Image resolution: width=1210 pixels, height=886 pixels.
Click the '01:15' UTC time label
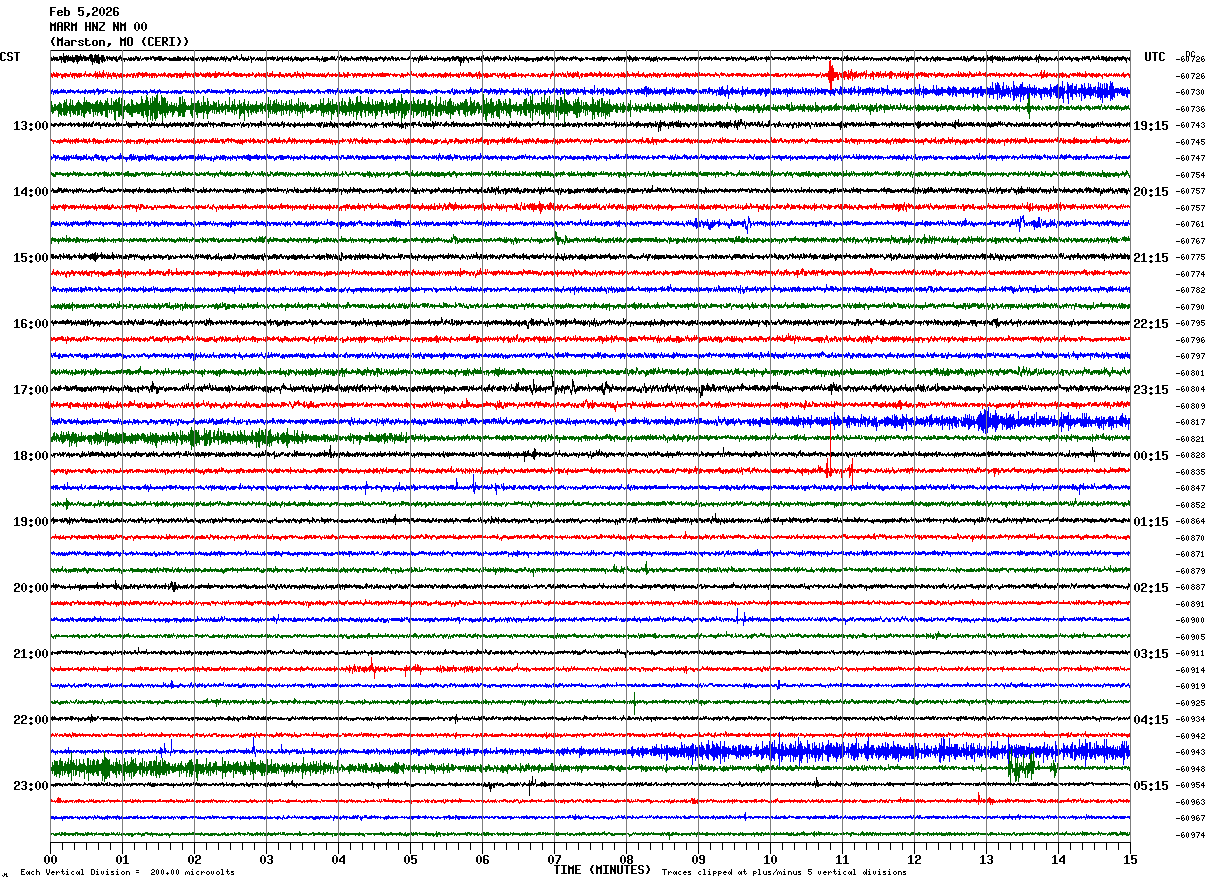click(x=1151, y=522)
